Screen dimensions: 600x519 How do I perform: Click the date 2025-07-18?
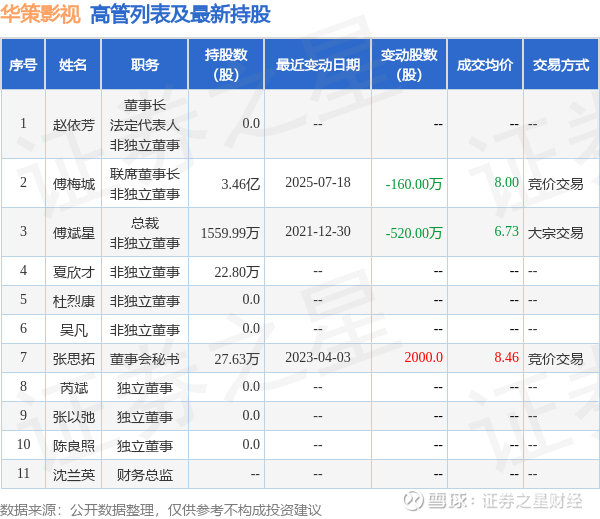click(x=318, y=183)
